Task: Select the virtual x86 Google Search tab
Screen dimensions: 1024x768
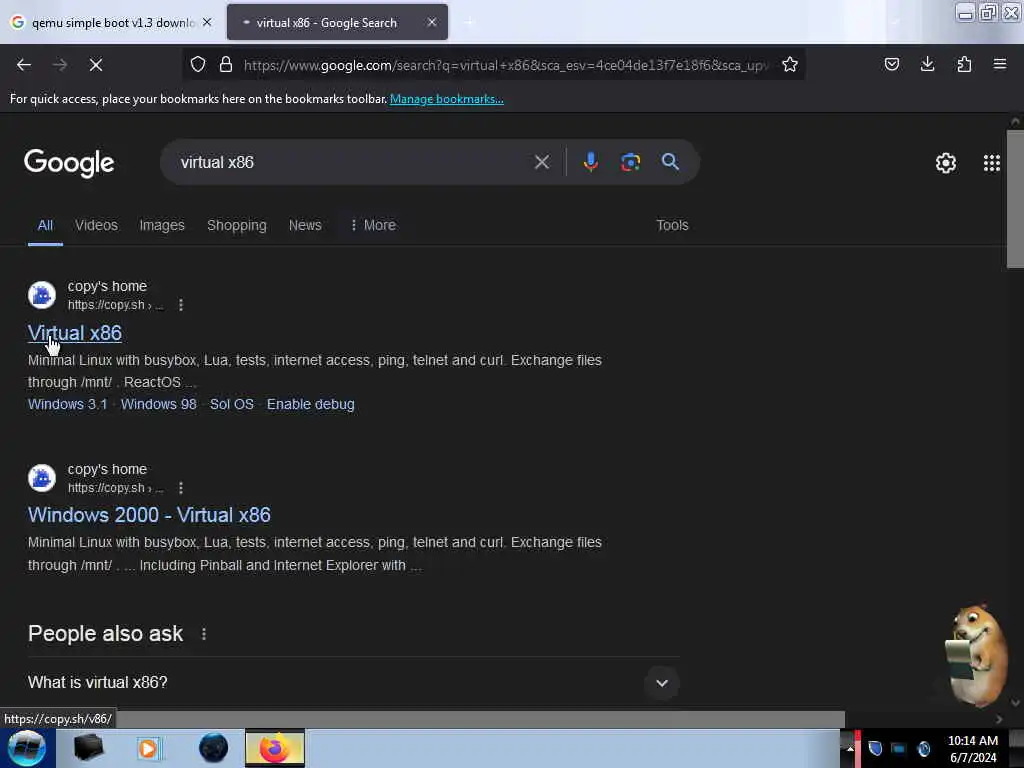Action: point(337,22)
